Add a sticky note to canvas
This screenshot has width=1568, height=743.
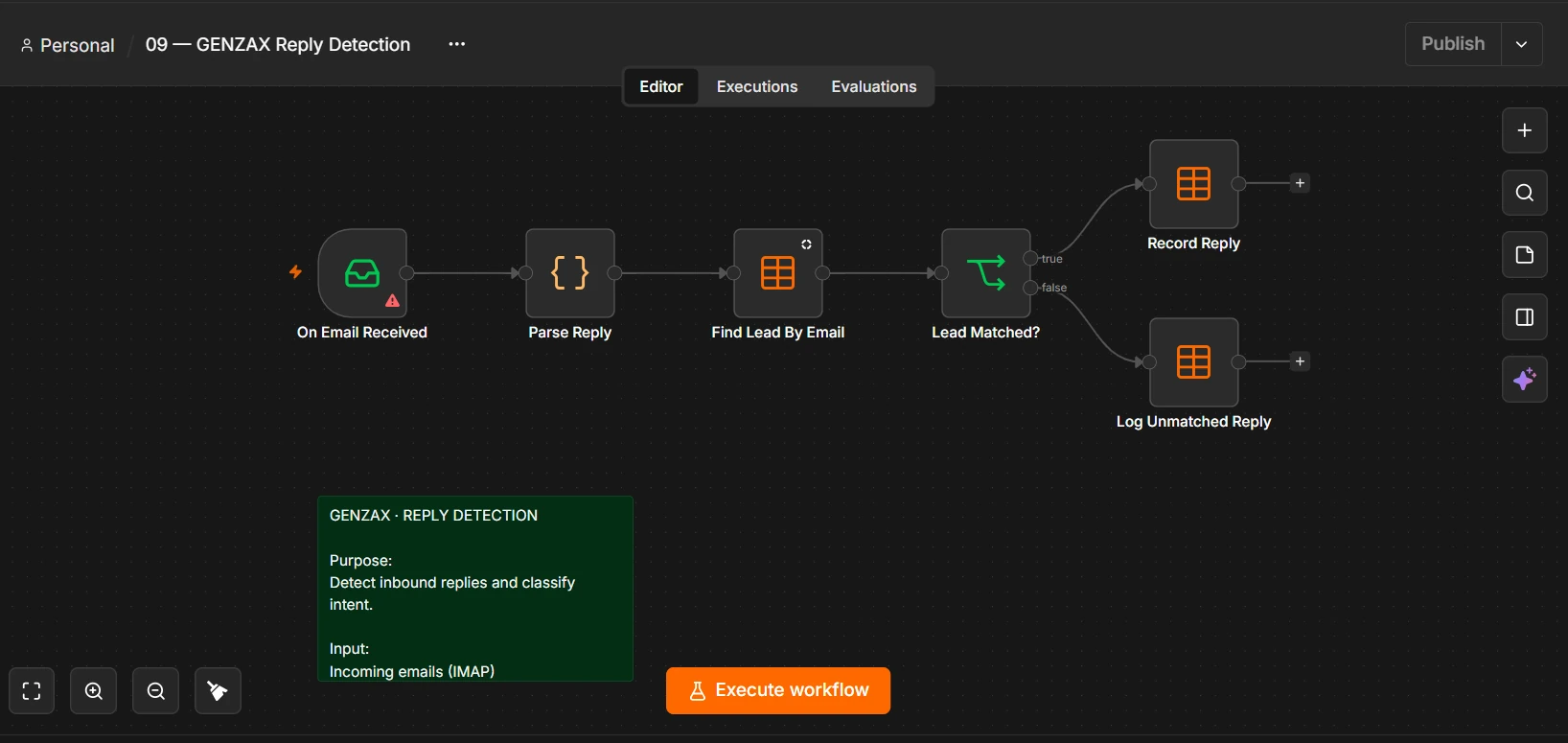1525,255
